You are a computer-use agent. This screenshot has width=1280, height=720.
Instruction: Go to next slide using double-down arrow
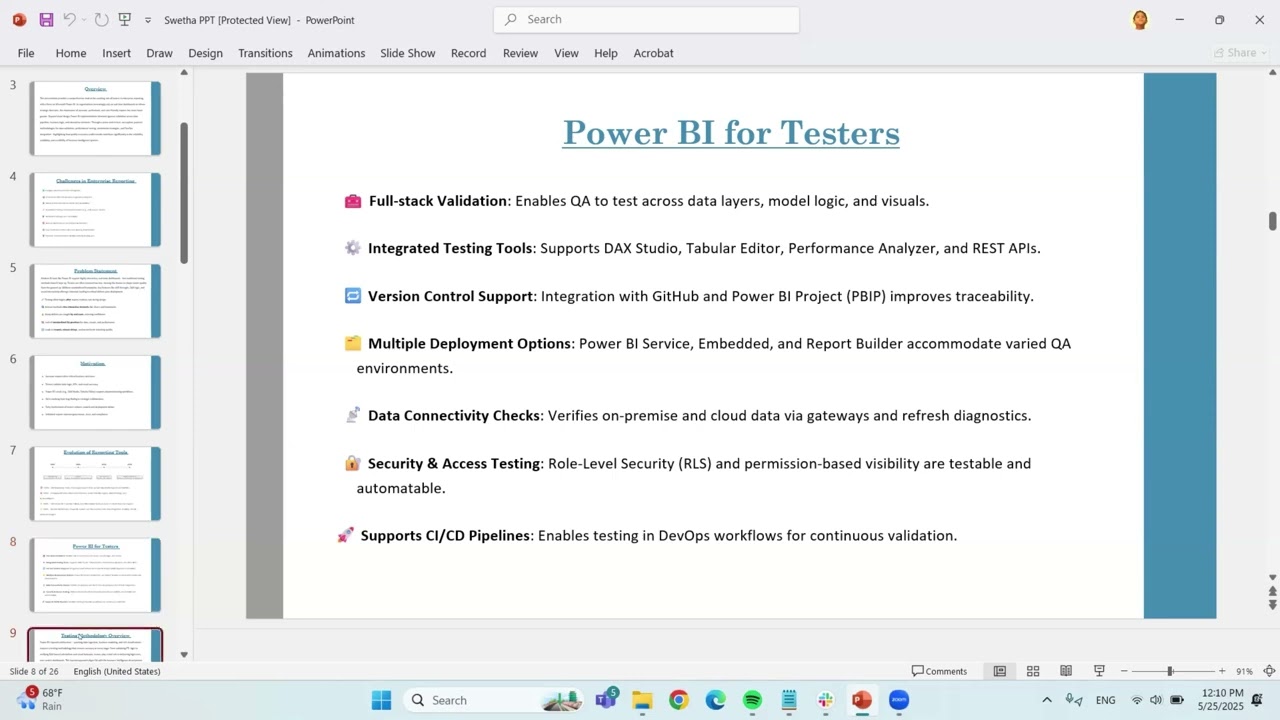coord(1272,605)
